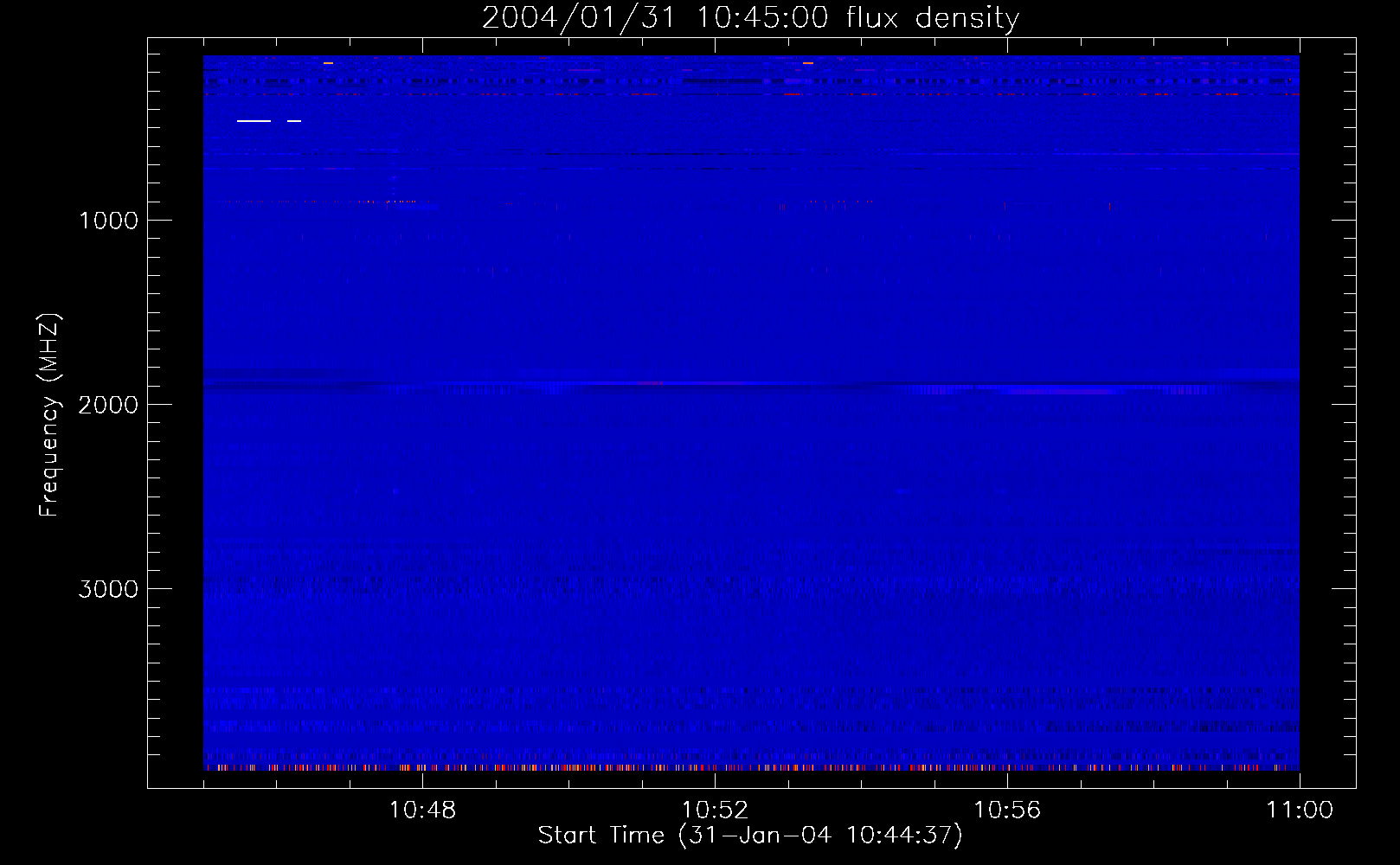Click the 11:00 time tick label
The height and width of the screenshot is (865, 1400).
[x=1300, y=811]
